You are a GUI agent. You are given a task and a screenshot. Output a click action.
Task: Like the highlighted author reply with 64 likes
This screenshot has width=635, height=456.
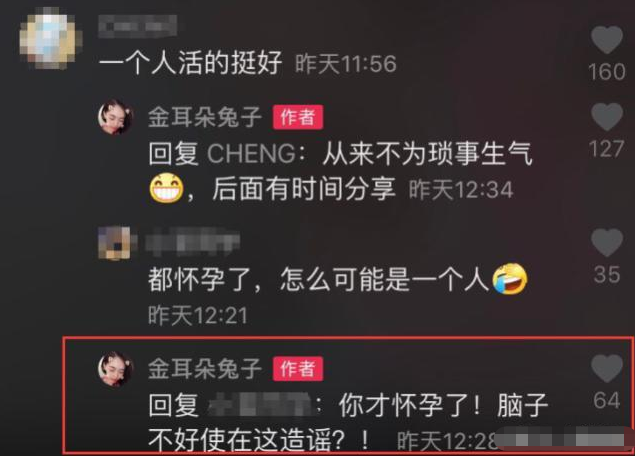606,368
